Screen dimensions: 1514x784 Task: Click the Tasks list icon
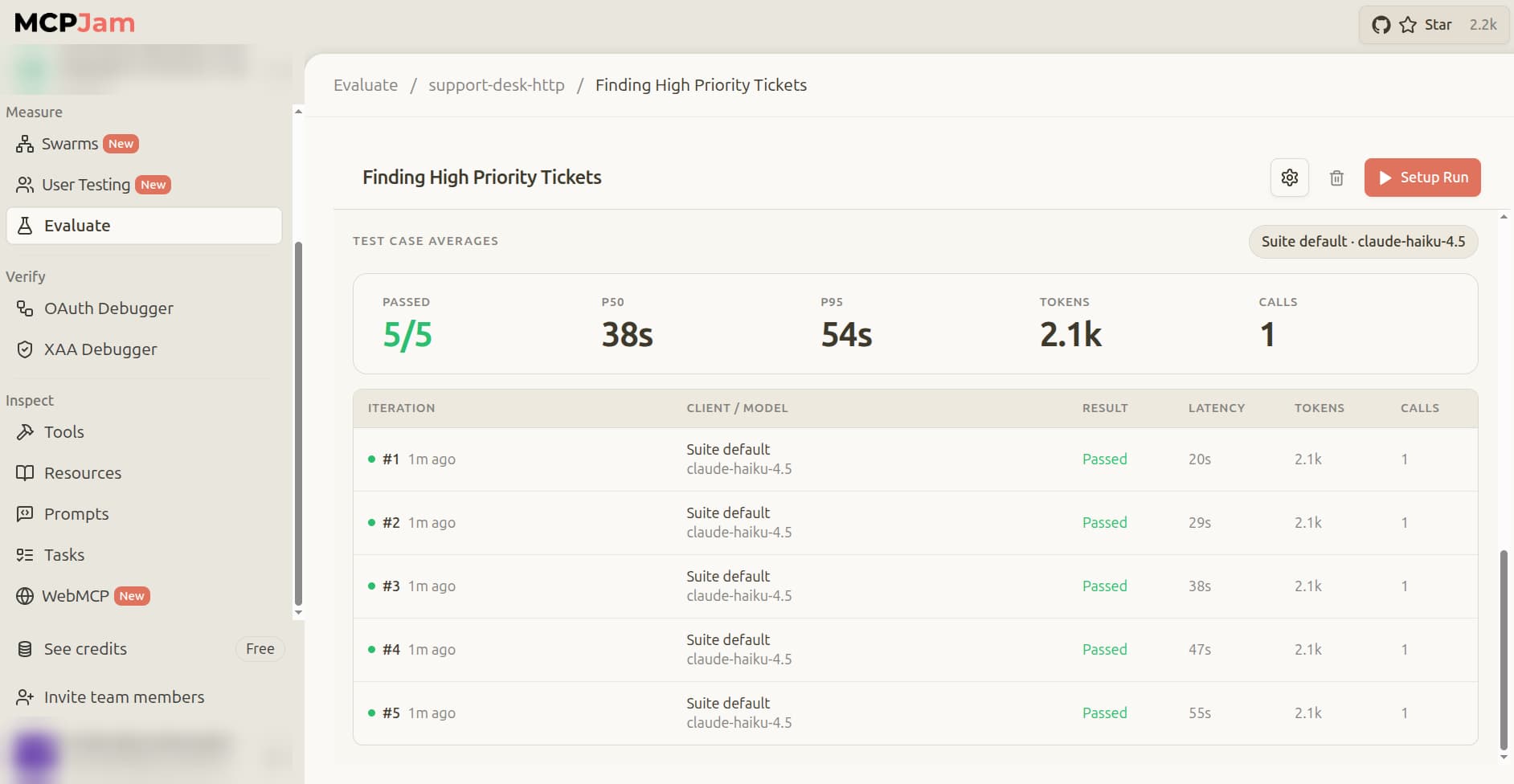tap(25, 555)
